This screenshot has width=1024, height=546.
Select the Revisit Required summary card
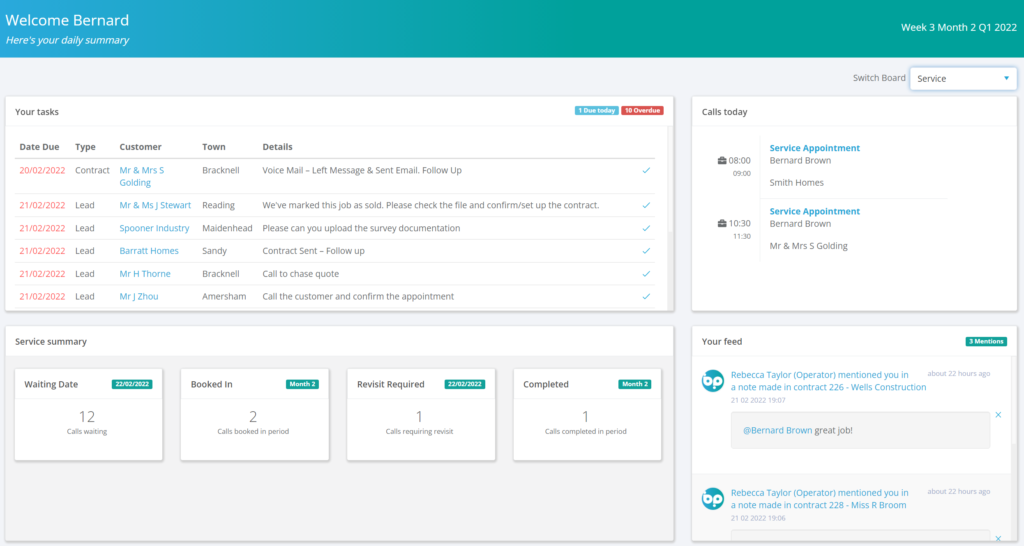point(420,414)
